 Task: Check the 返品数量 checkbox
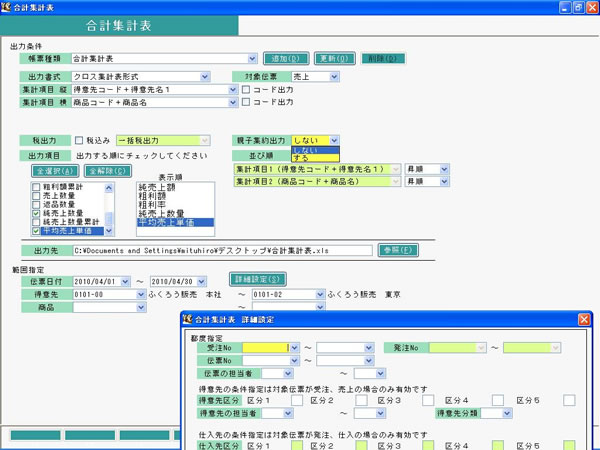pos(36,205)
